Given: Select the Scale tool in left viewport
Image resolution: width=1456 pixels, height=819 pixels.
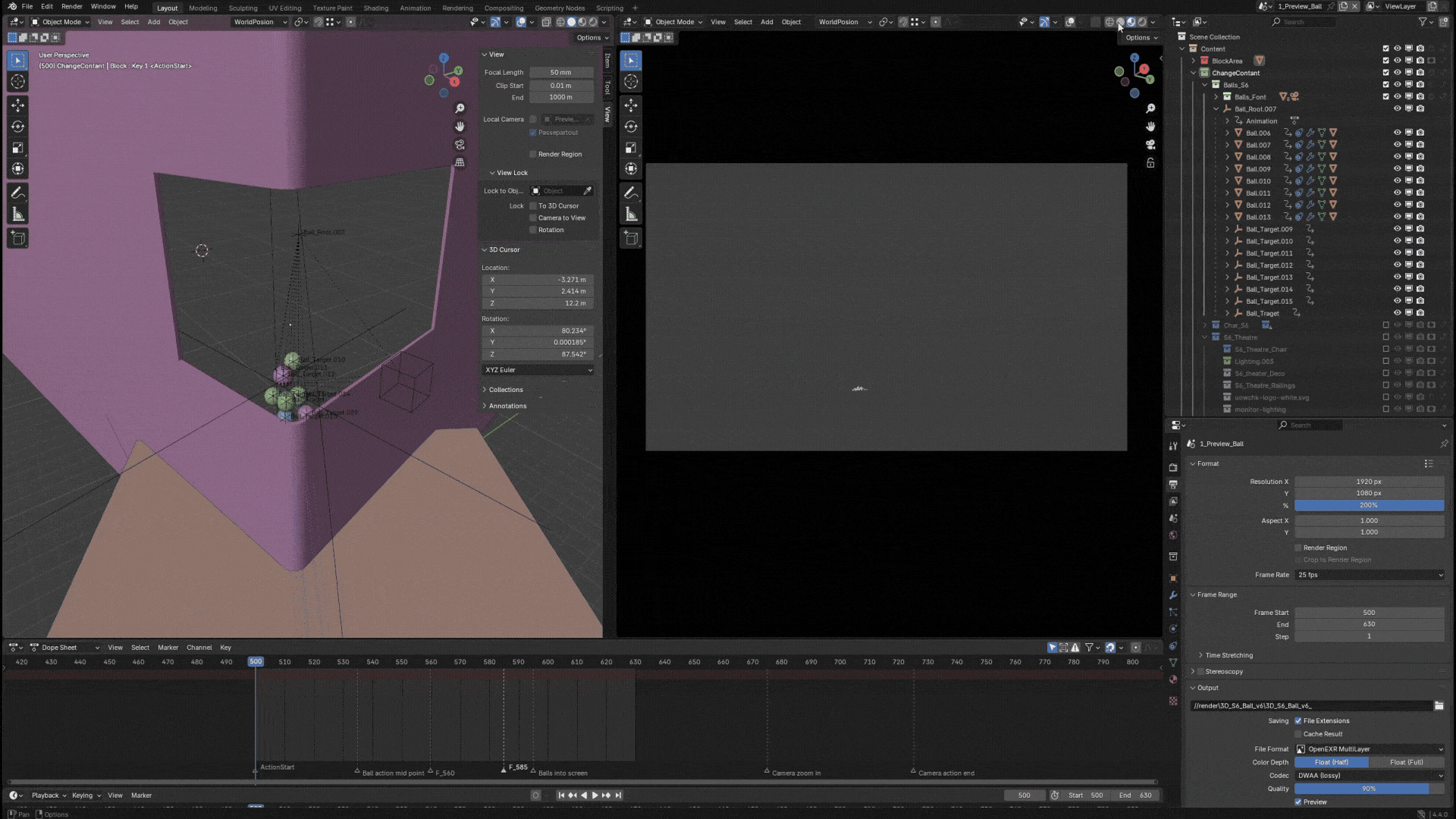Looking at the screenshot, I should pyautogui.click(x=18, y=148).
